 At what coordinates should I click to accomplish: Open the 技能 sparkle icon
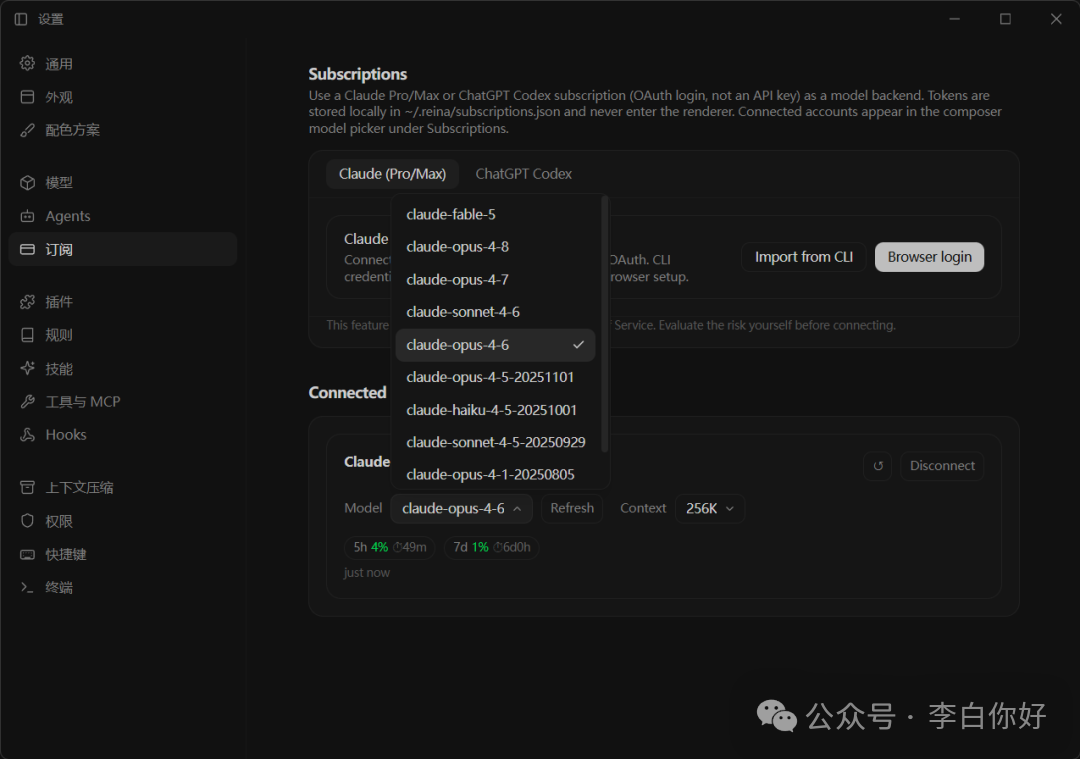pos(27,368)
